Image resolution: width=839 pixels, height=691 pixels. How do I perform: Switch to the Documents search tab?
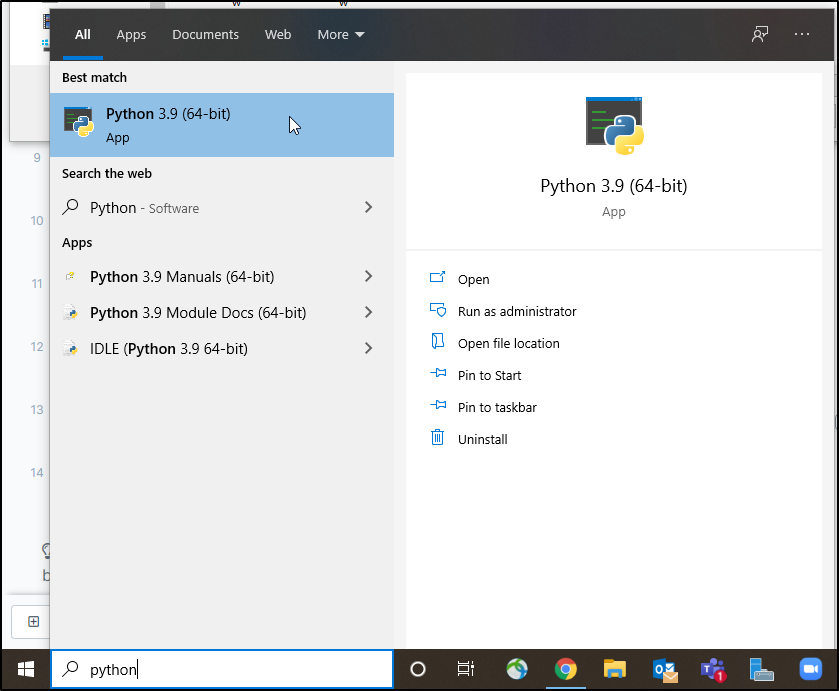coord(205,34)
